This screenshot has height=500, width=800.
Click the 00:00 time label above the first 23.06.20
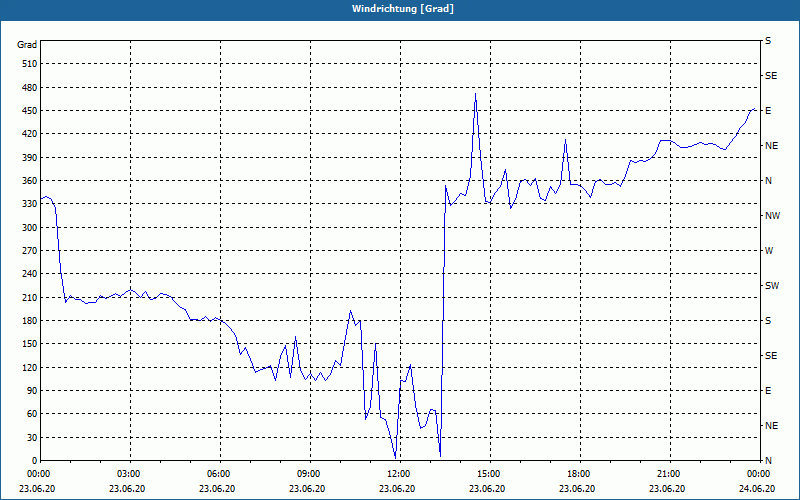(x=40, y=474)
